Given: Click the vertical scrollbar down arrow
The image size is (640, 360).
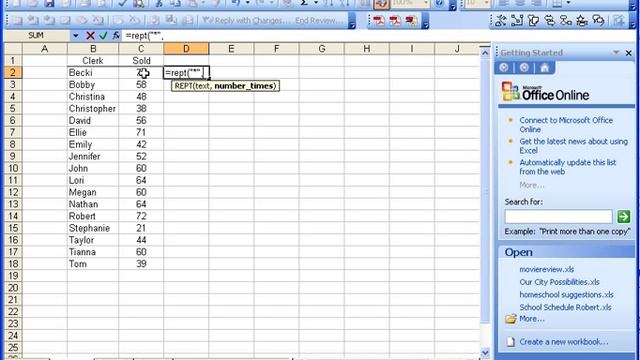Looking at the screenshot, I should [485, 352].
